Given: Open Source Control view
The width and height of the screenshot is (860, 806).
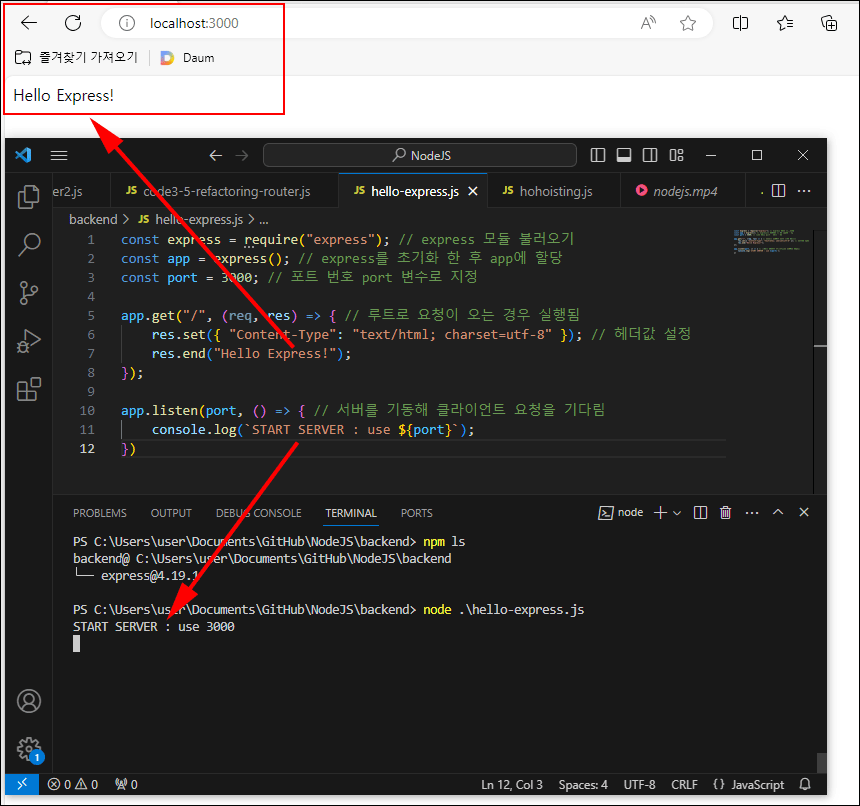Looking at the screenshot, I should pyautogui.click(x=29, y=293).
